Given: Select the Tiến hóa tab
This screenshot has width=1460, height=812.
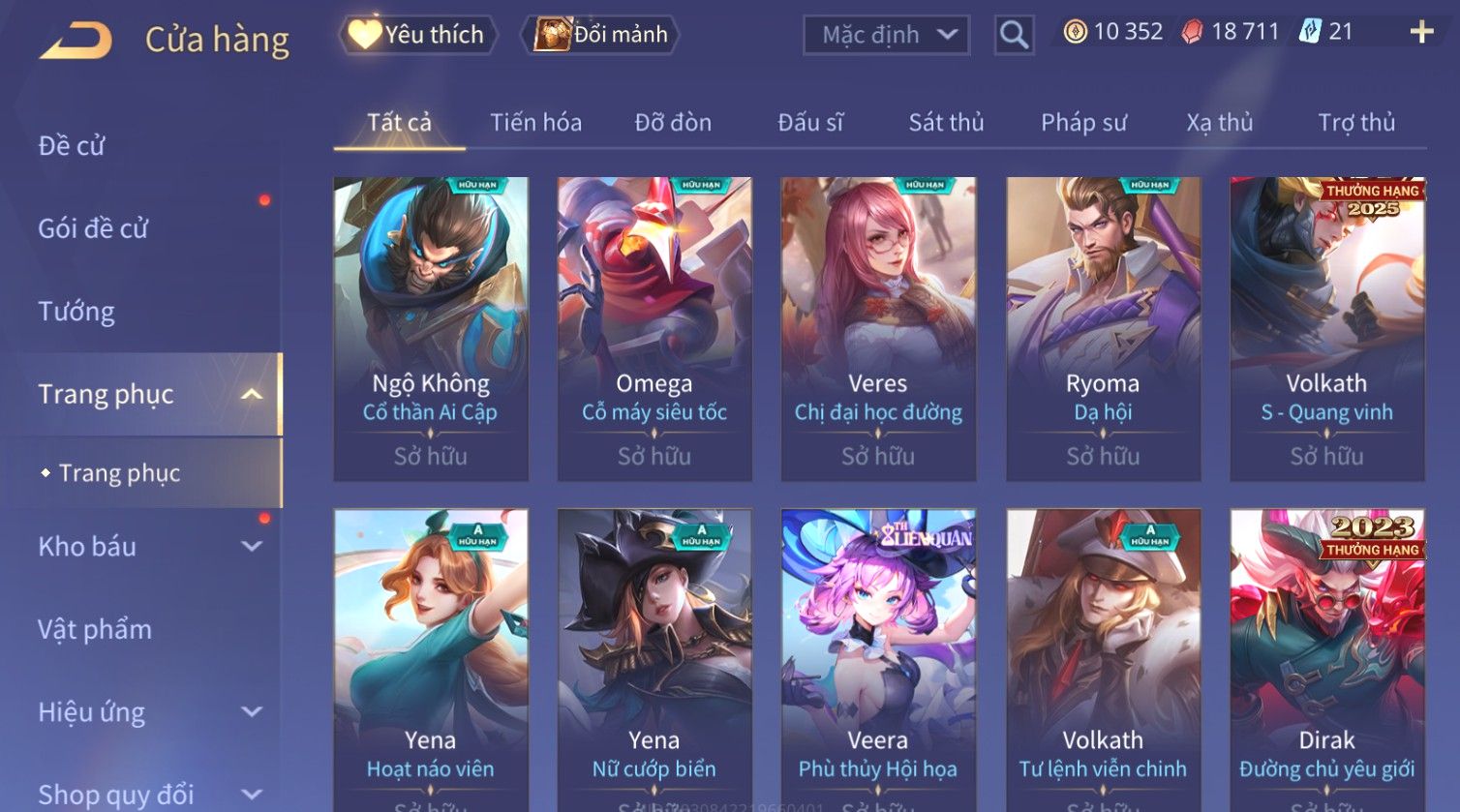Looking at the screenshot, I should tap(535, 123).
